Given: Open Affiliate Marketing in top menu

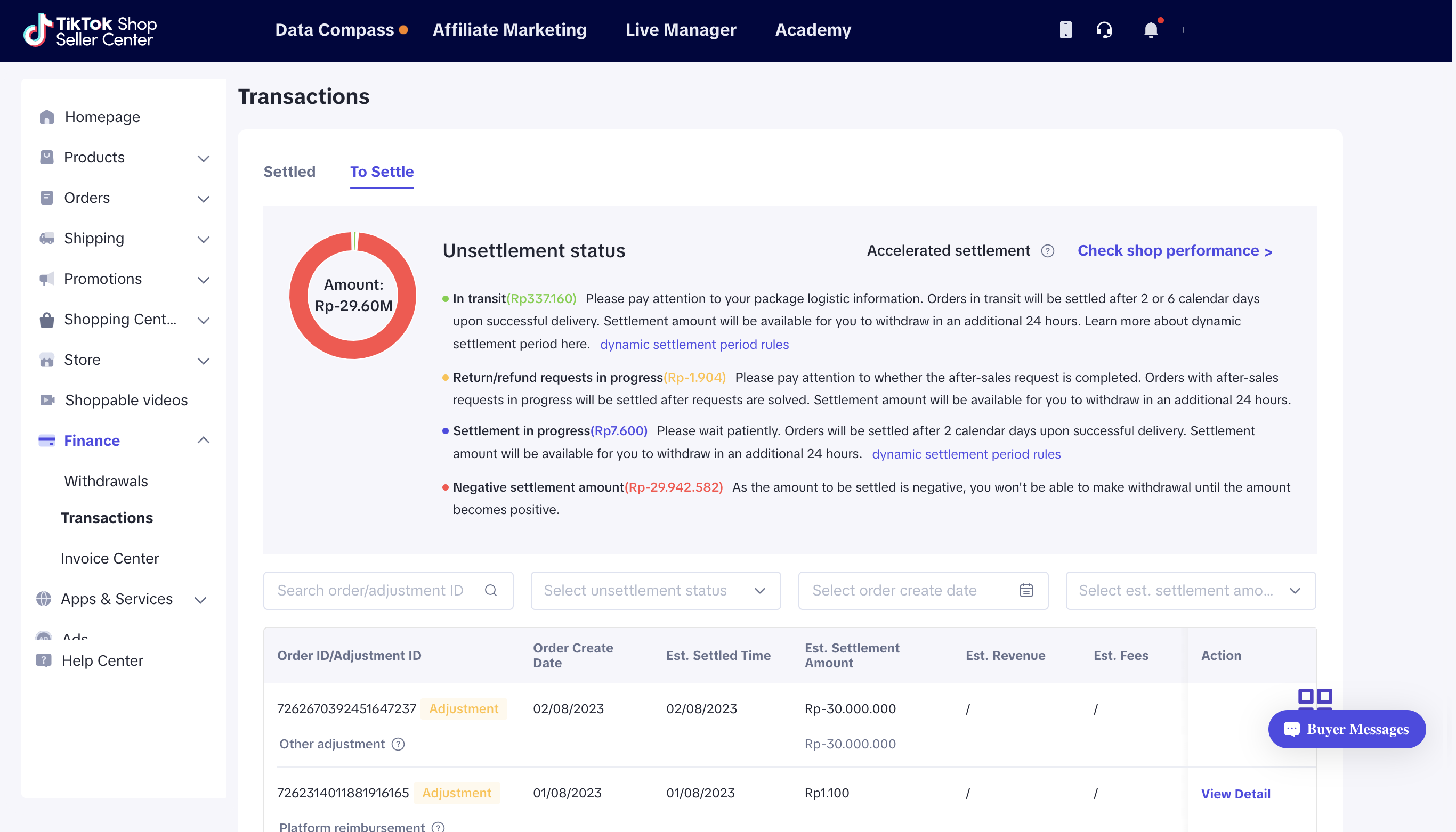Looking at the screenshot, I should click(509, 30).
